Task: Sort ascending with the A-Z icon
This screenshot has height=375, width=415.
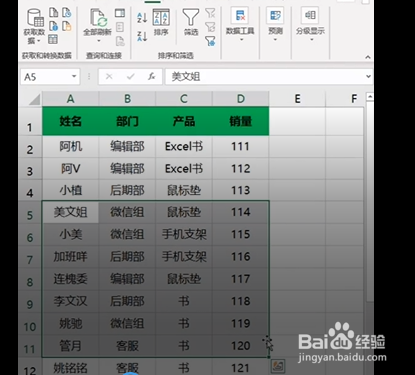Action: 142,17
